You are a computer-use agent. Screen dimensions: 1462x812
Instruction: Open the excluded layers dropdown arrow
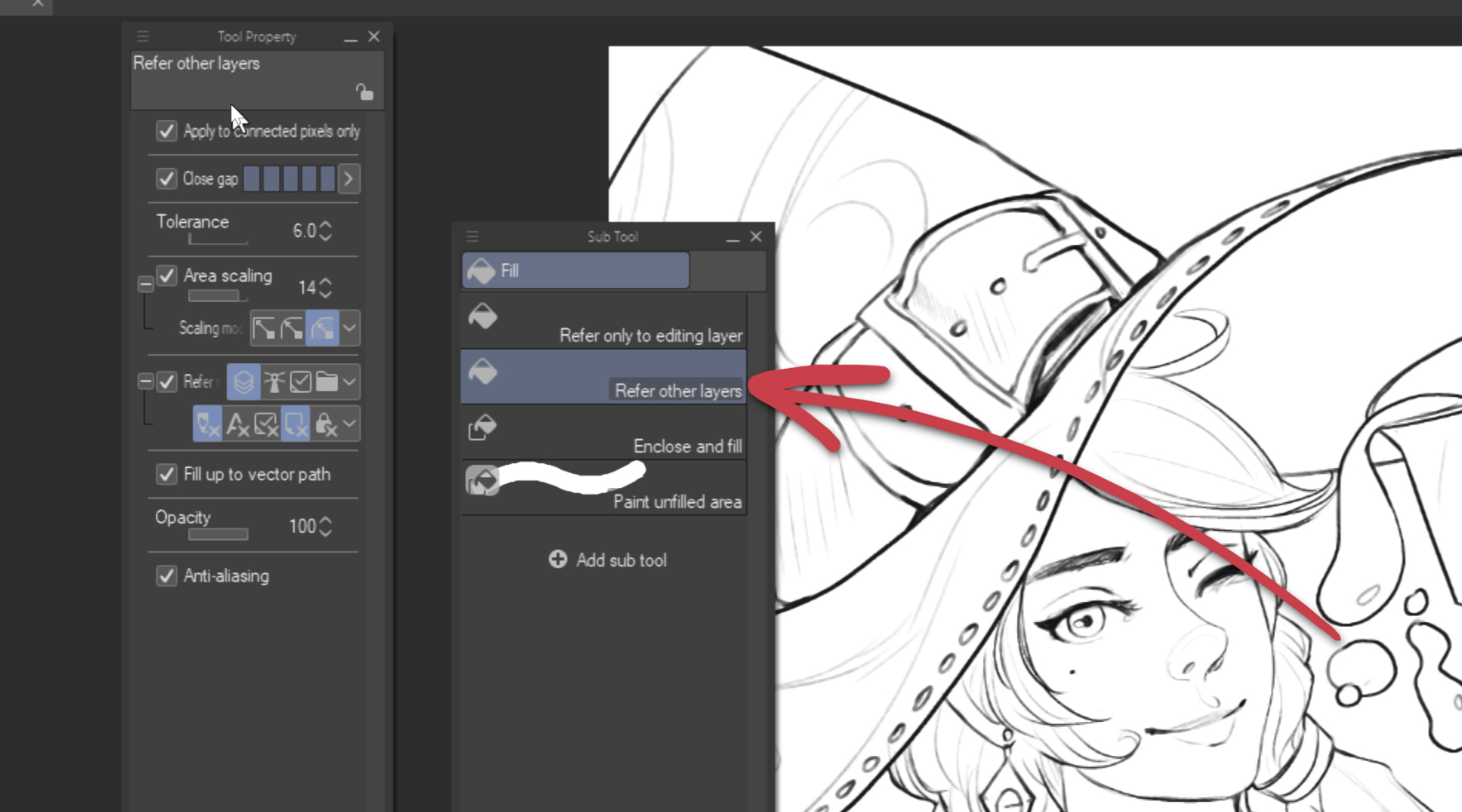[x=350, y=424]
